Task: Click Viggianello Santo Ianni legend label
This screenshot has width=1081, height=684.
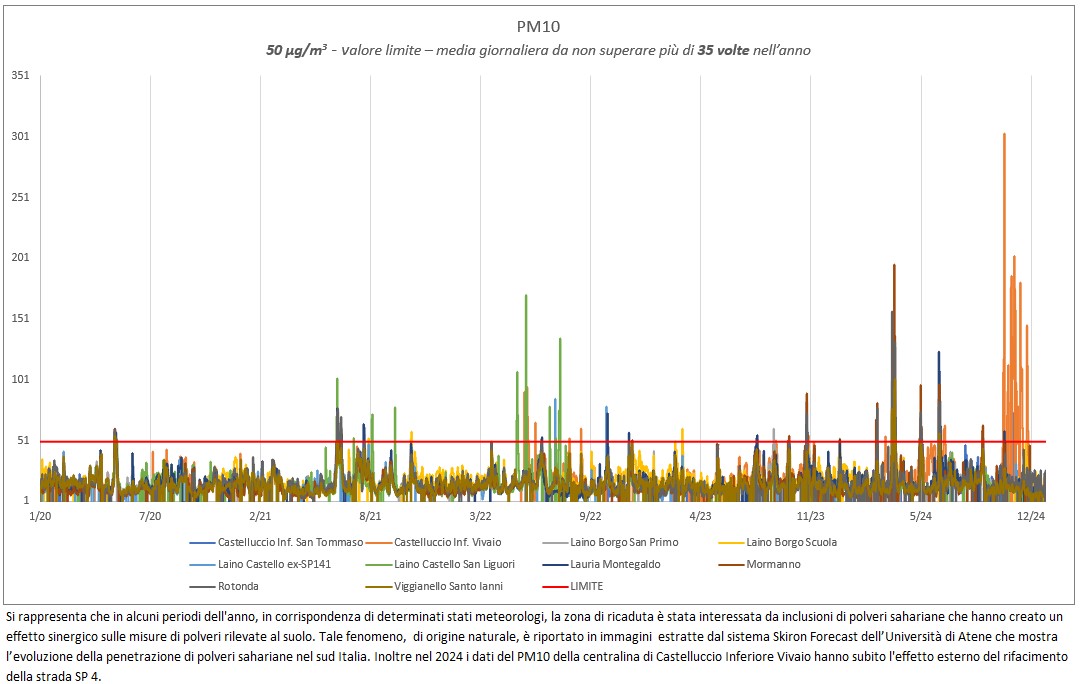Action: [448, 586]
